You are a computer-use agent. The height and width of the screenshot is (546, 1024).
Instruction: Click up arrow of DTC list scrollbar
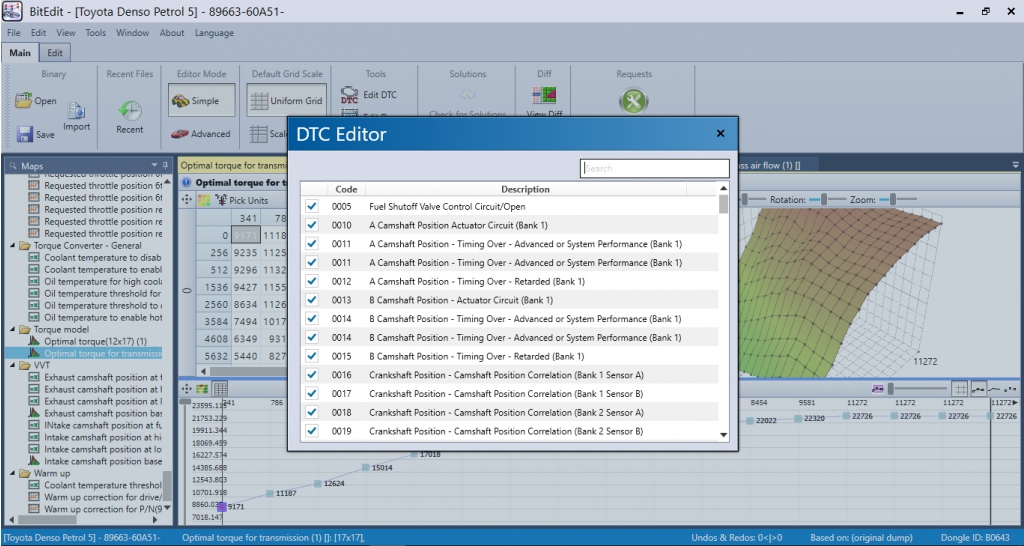coord(724,188)
